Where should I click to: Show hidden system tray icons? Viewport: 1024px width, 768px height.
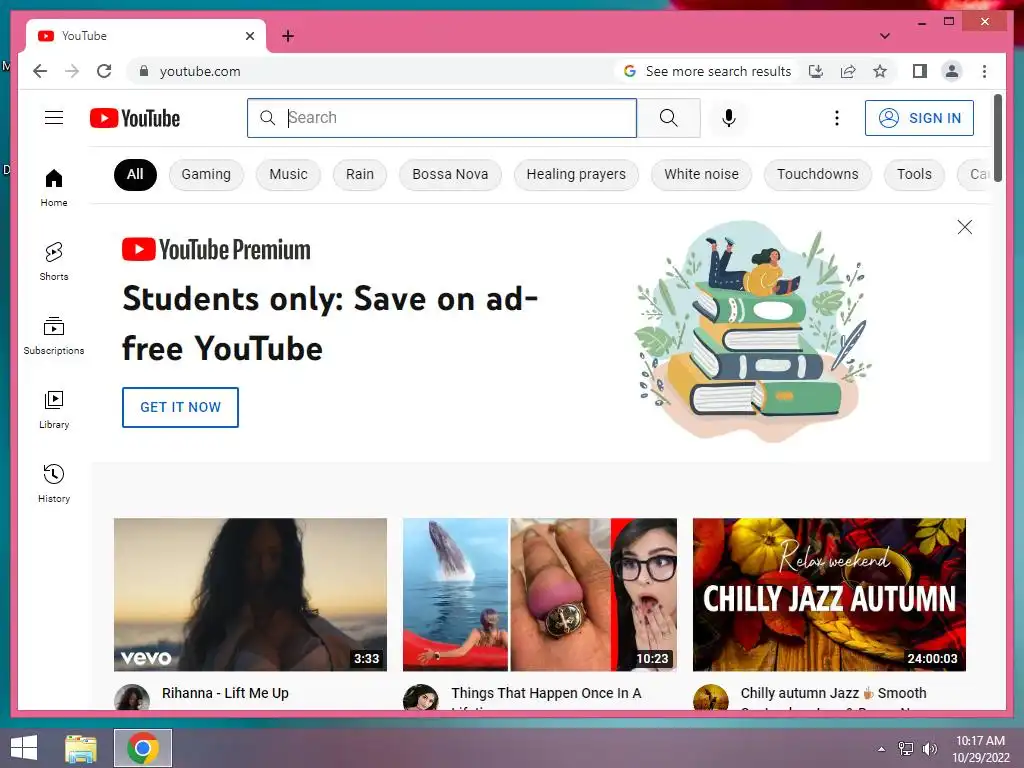[x=882, y=748]
